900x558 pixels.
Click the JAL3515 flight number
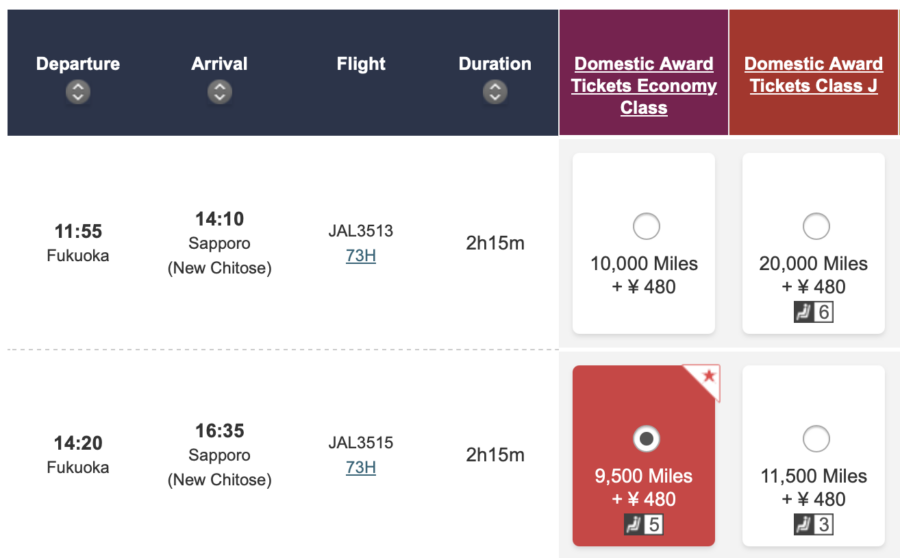click(361, 443)
